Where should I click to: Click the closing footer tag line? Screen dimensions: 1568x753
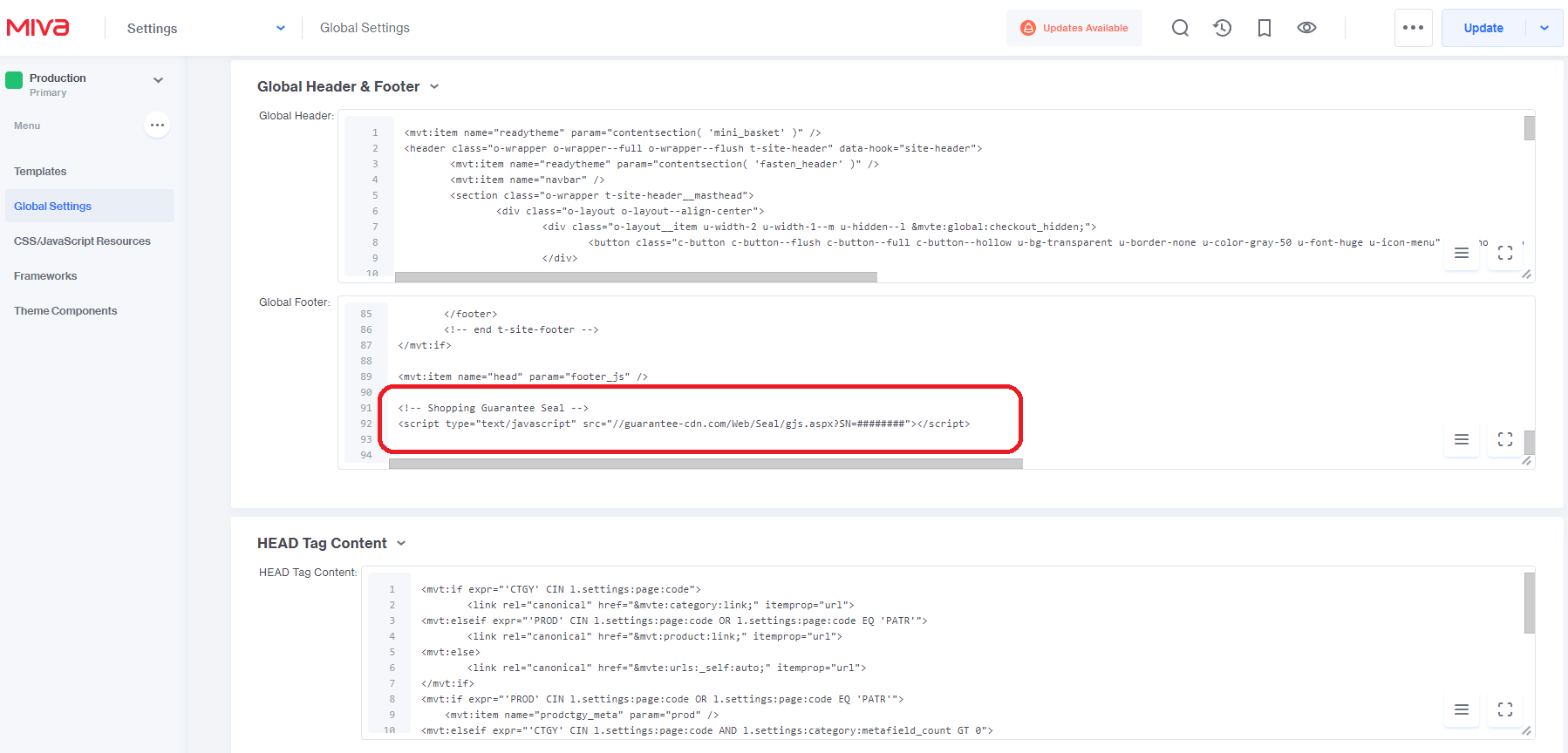coord(471,314)
